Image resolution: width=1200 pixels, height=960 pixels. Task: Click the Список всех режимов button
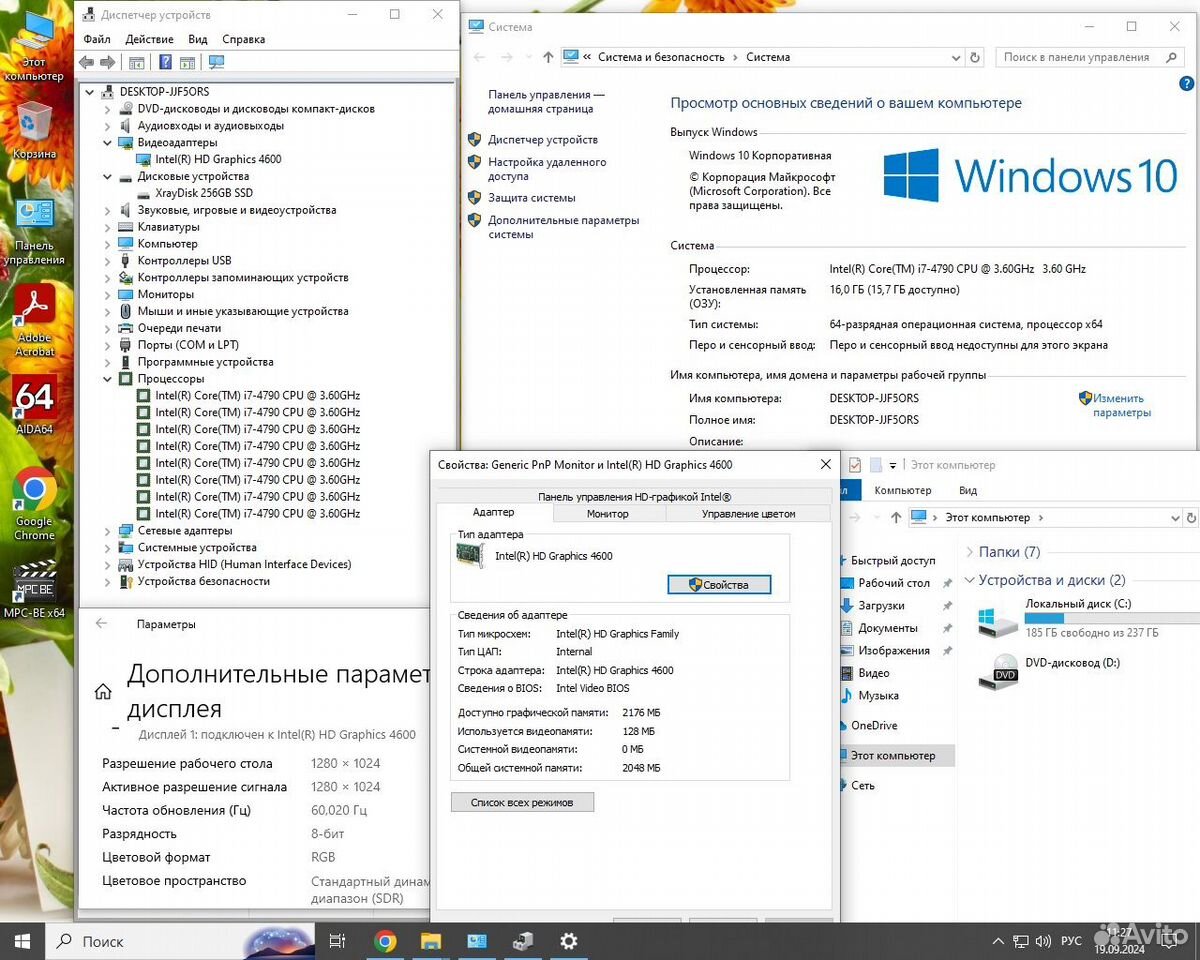[x=522, y=802]
